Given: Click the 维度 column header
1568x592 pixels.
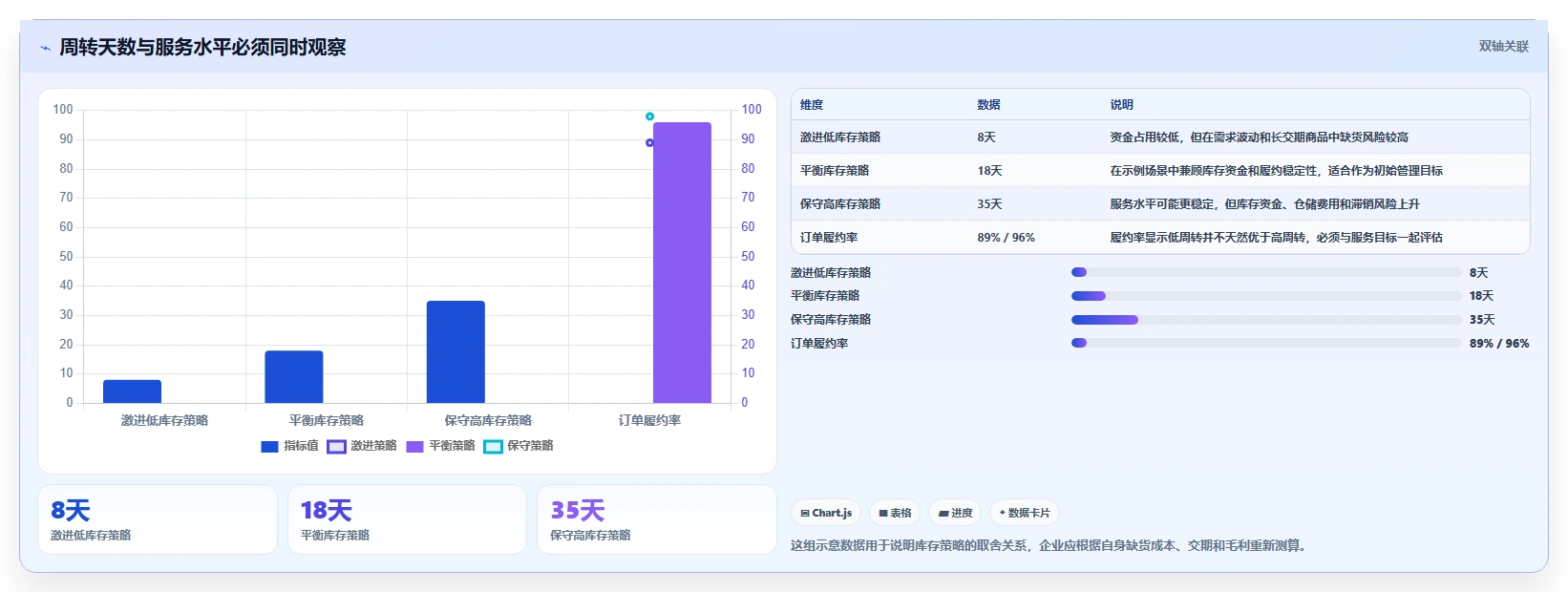Looking at the screenshot, I should tap(812, 105).
